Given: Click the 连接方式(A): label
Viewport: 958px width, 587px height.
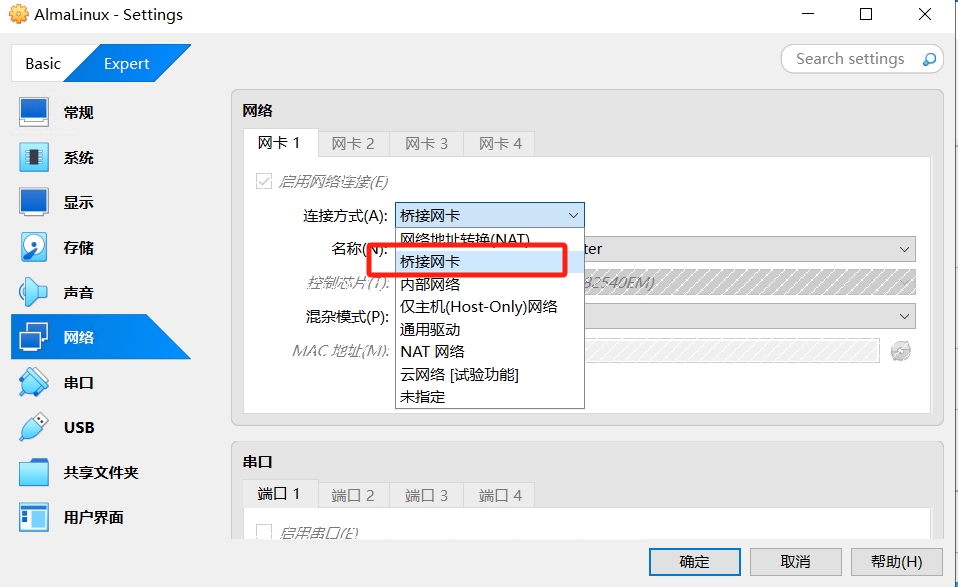Looking at the screenshot, I should 345,216.
